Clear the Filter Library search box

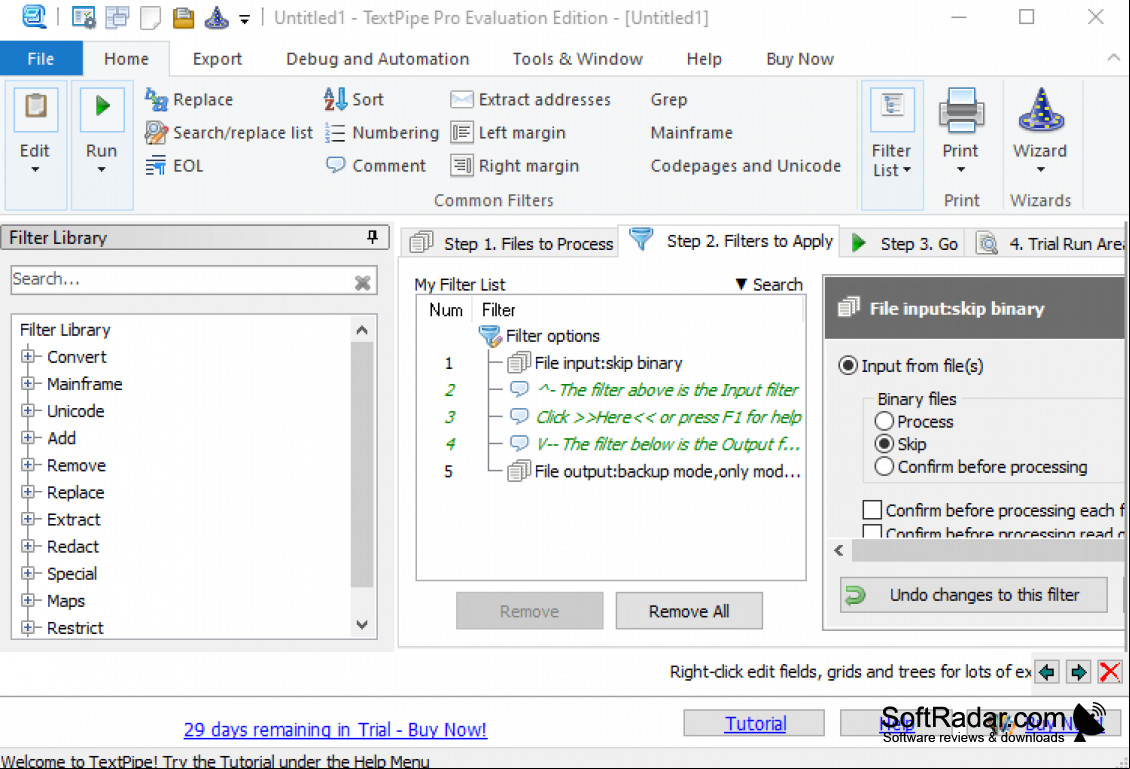point(362,283)
